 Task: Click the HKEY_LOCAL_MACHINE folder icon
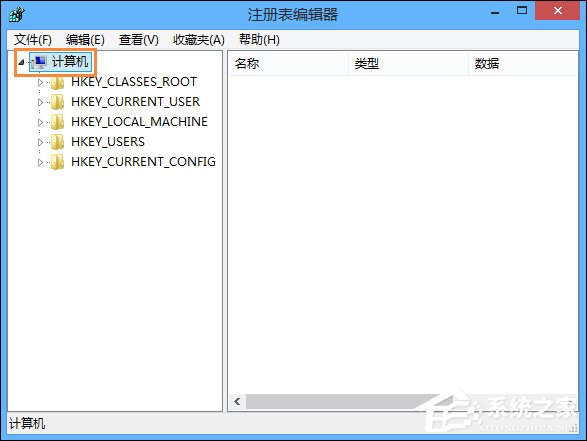pyautogui.click(x=57, y=122)
